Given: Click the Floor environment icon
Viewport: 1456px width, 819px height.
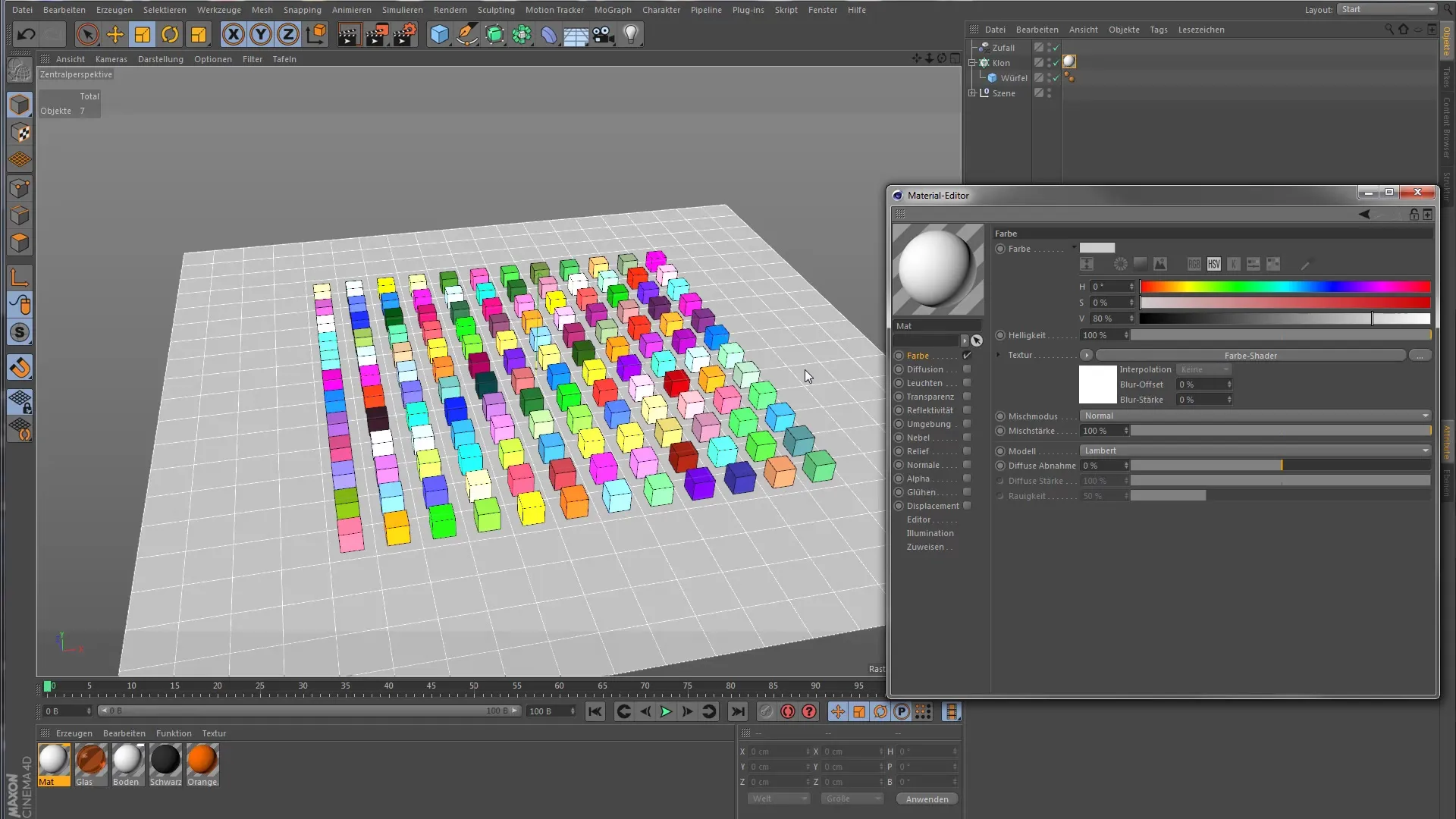Looking at the screenshot, I should [x=576, y=34].
